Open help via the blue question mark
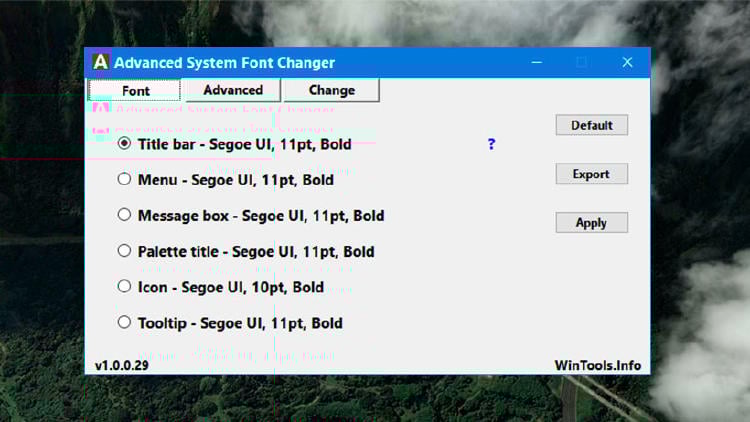This screenshot has height=422, width=750. pyautogui.click(x=491, y=144)
